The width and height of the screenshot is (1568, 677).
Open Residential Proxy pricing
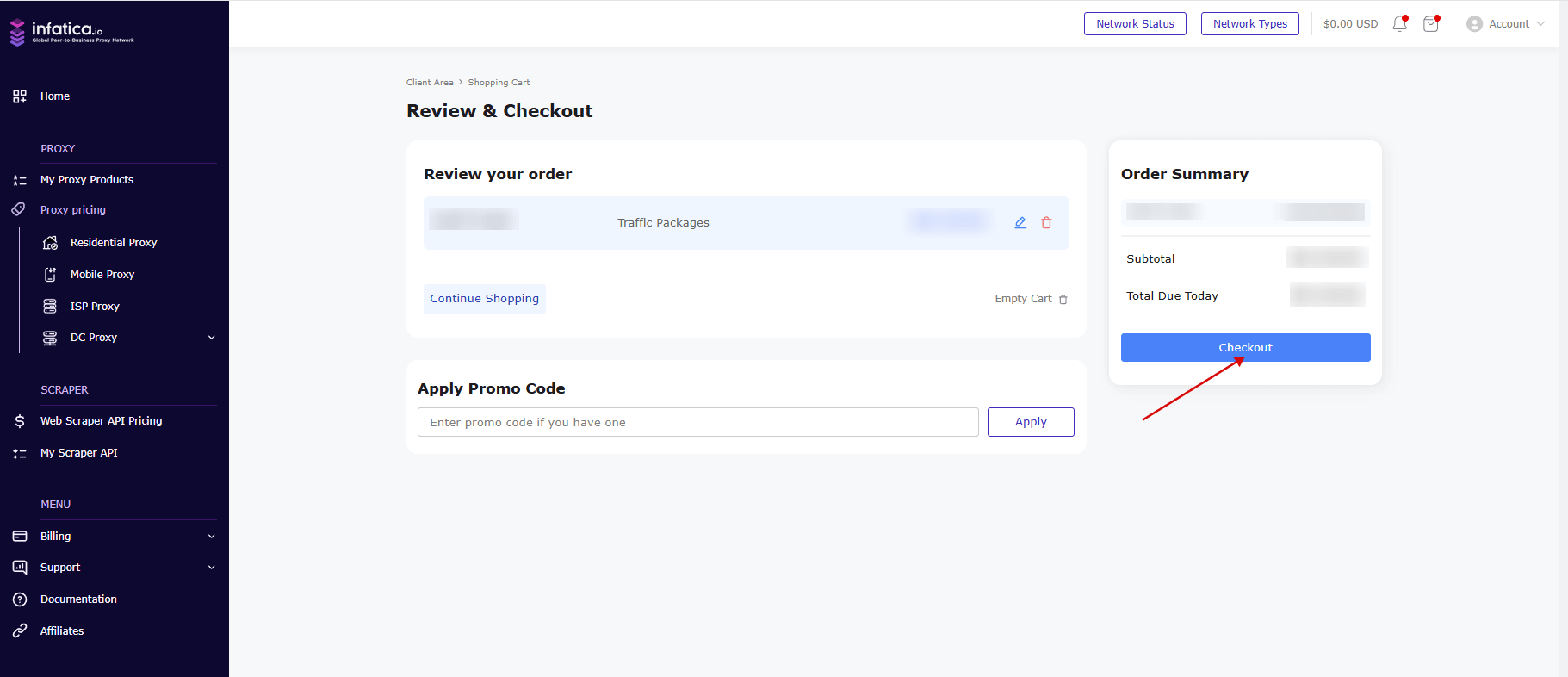coord(114,243)
